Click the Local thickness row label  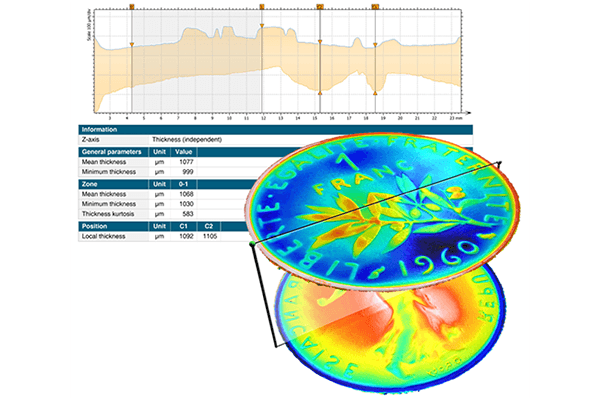click(103, 236)
